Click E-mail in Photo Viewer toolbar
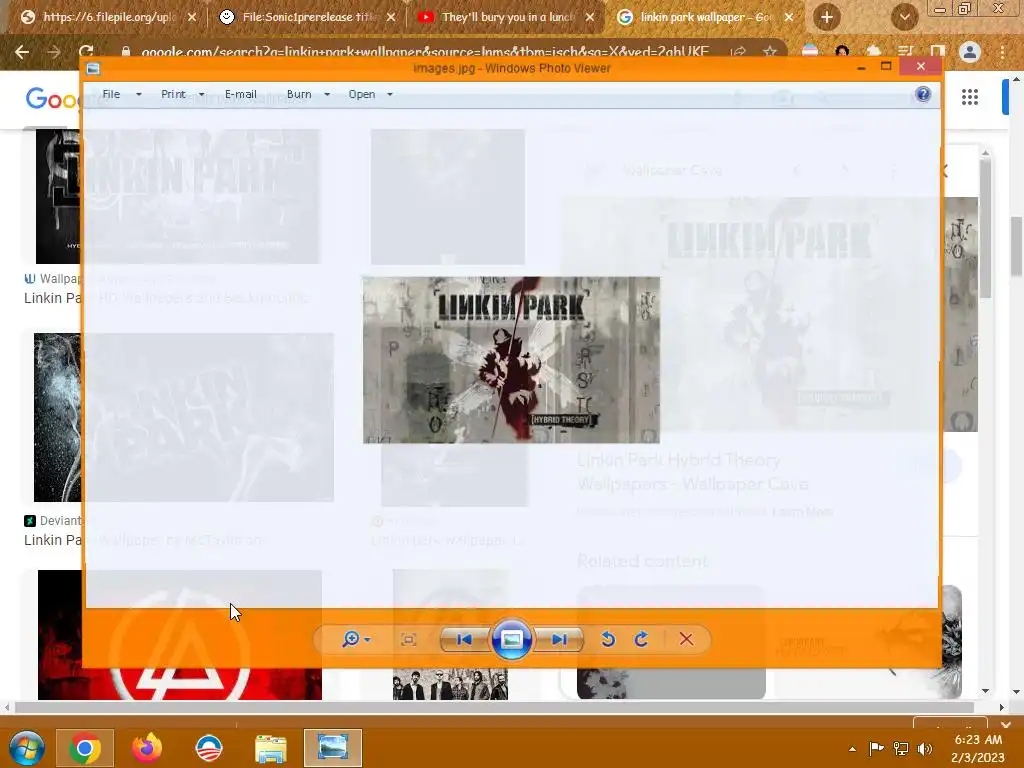1024x768 pixels. (241, 94)
